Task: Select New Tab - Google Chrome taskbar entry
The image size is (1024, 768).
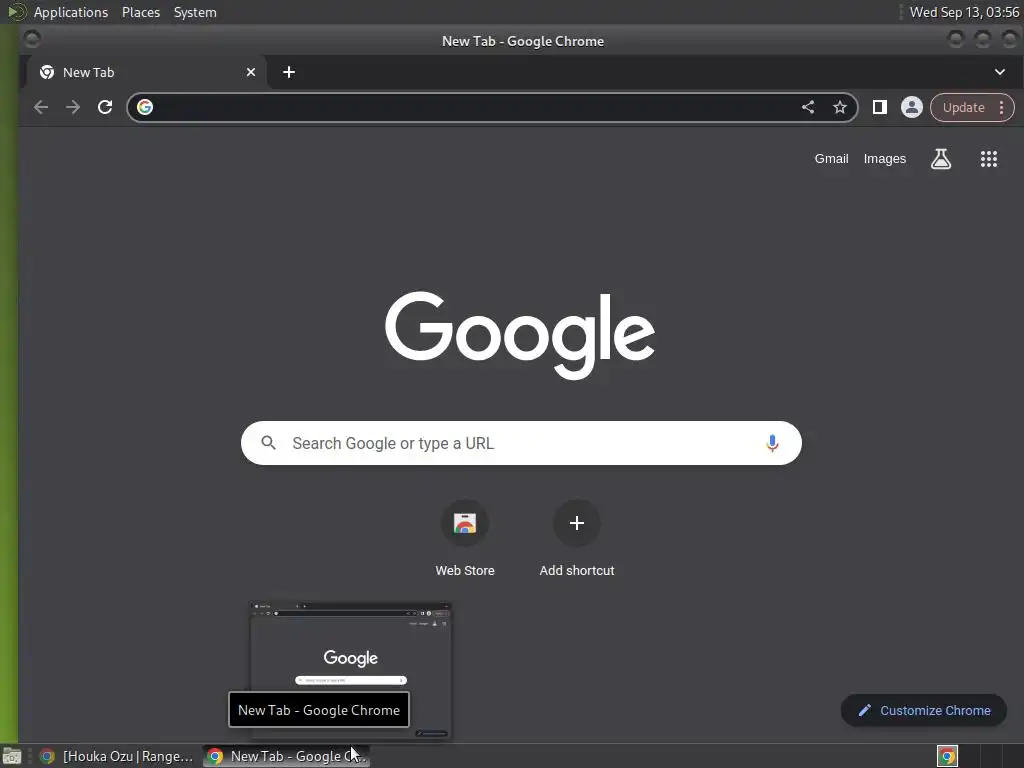Action: click(x=287, y=756)
